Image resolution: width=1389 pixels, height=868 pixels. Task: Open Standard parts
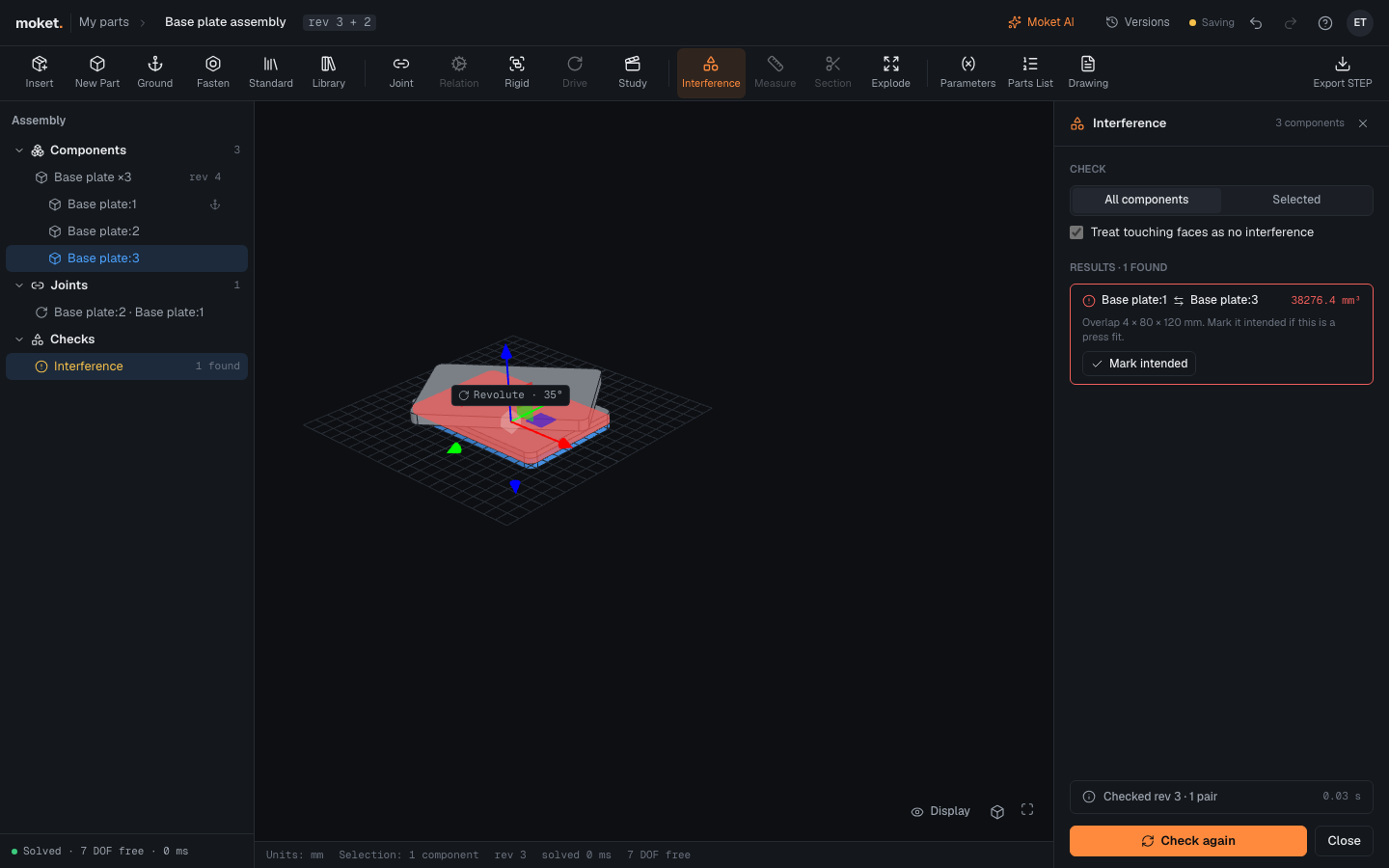coord(271,72)
